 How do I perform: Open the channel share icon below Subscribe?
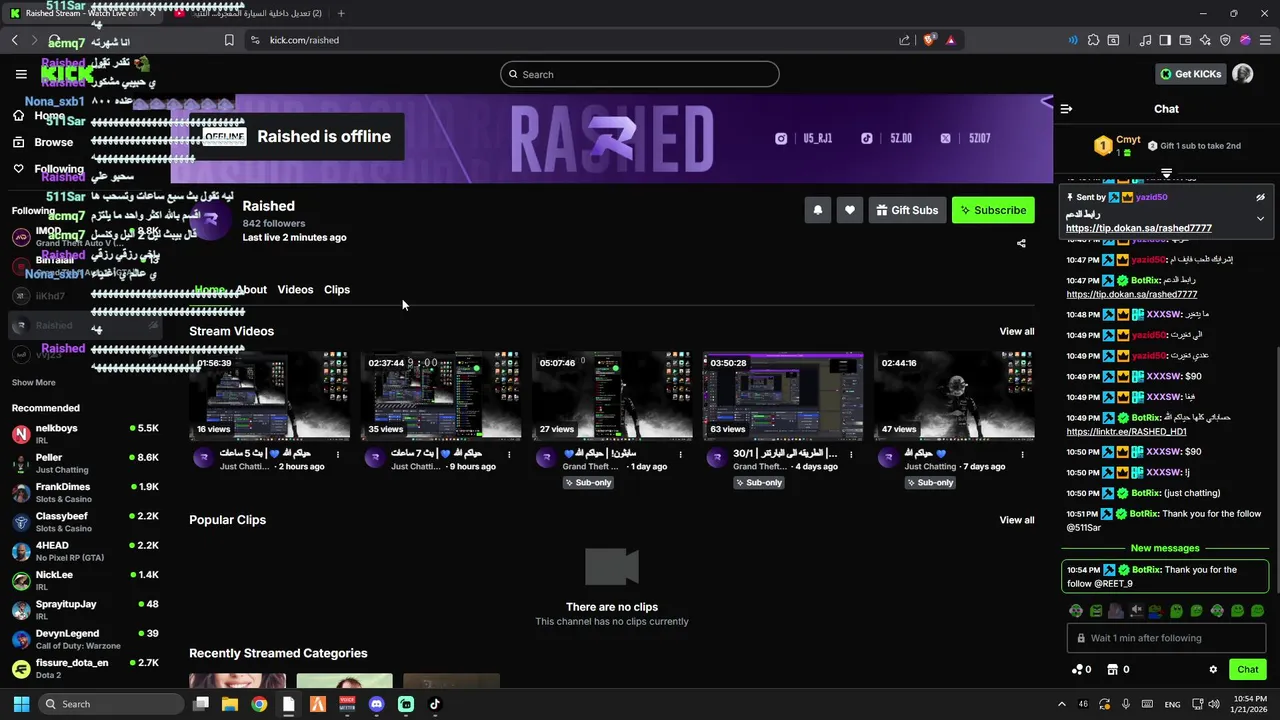[1021, 243]
